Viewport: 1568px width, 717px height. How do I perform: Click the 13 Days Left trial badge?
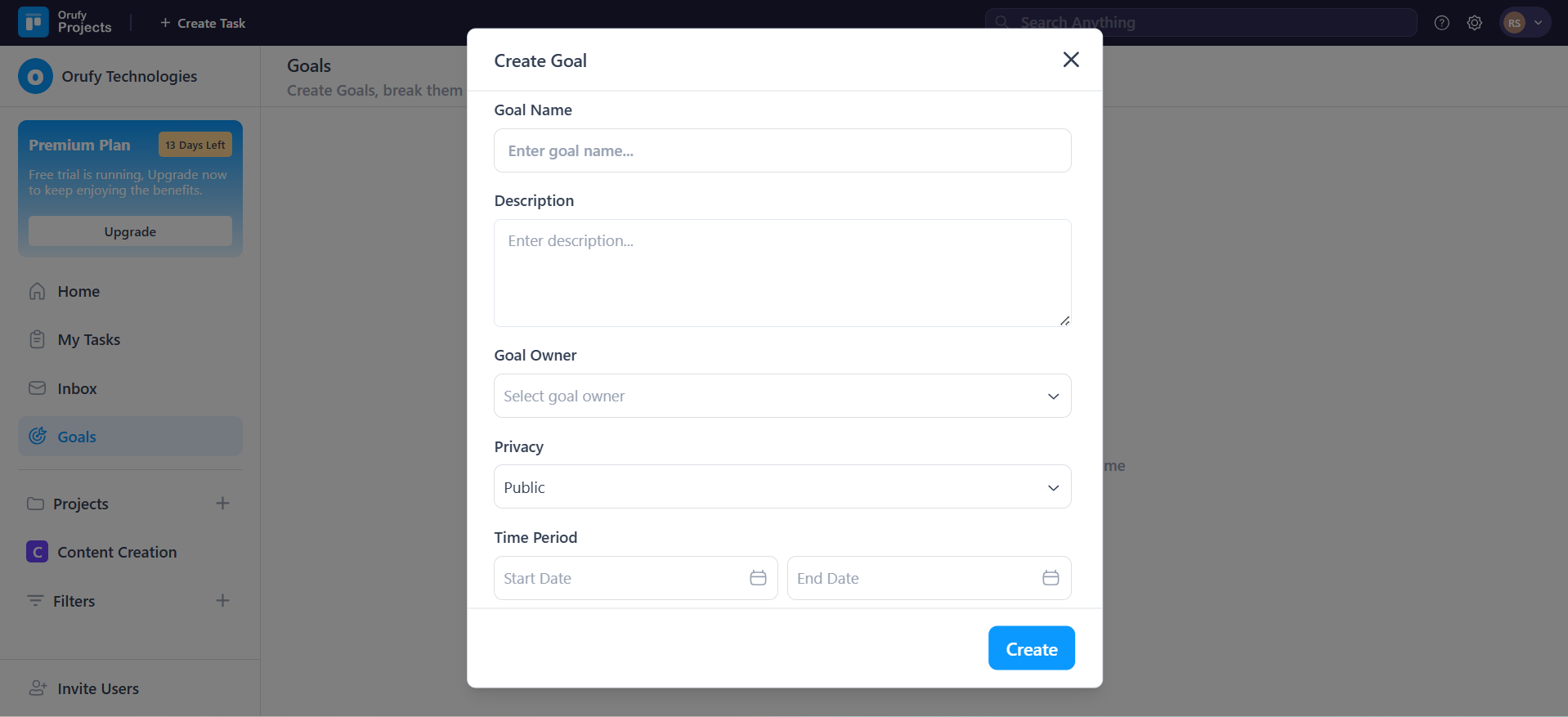(195, 145)
